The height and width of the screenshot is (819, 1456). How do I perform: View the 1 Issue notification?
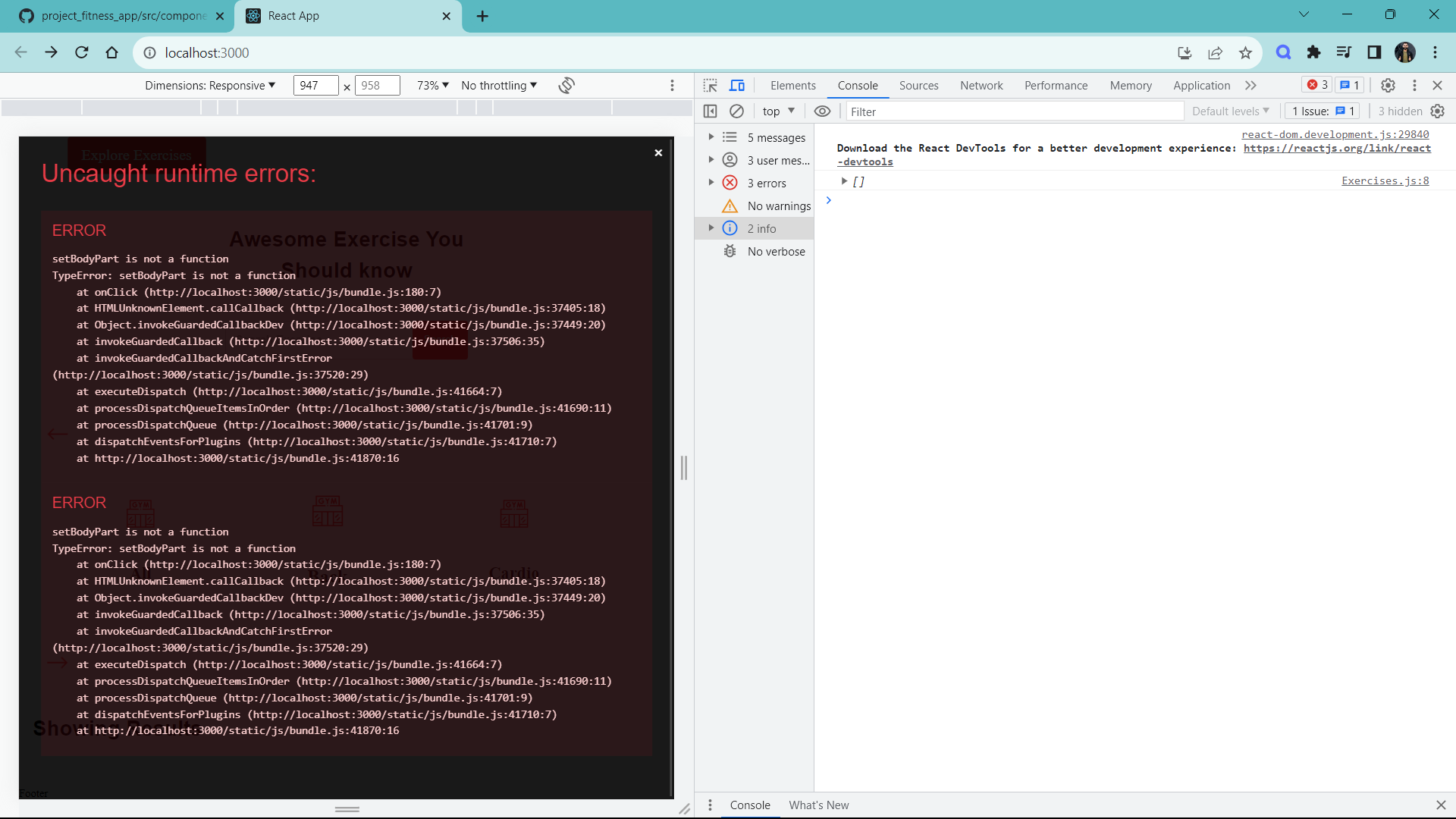click(x=1321, y=111)
